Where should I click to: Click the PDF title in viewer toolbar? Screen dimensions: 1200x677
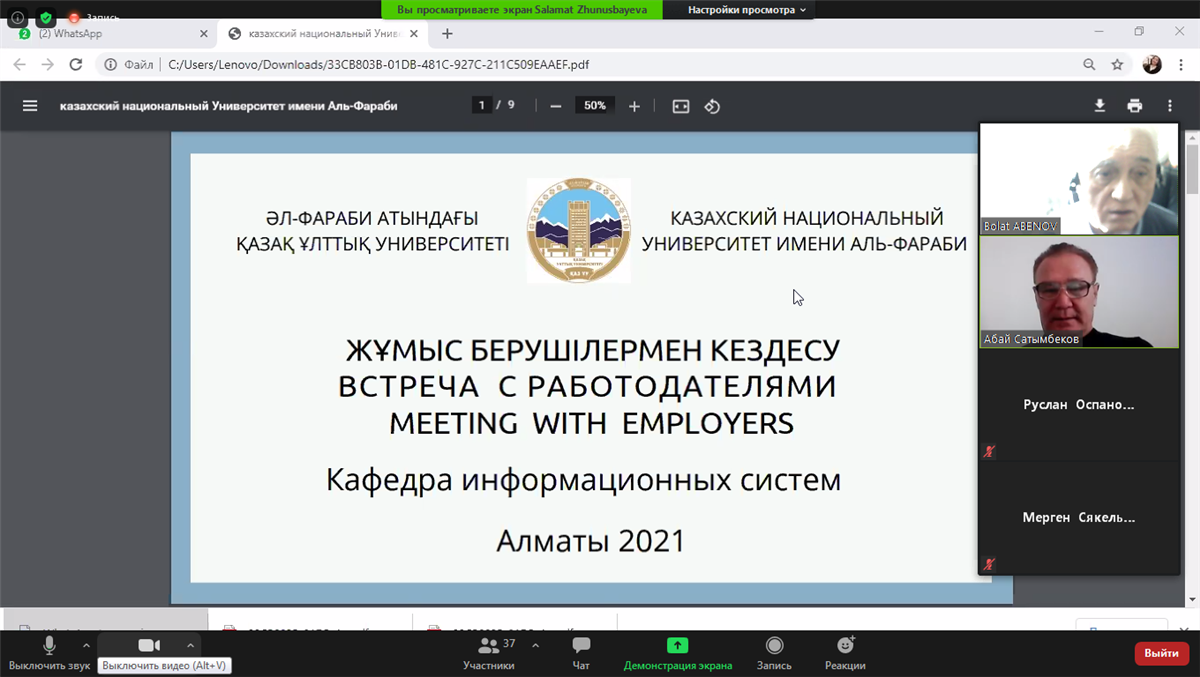pos(229,105)
